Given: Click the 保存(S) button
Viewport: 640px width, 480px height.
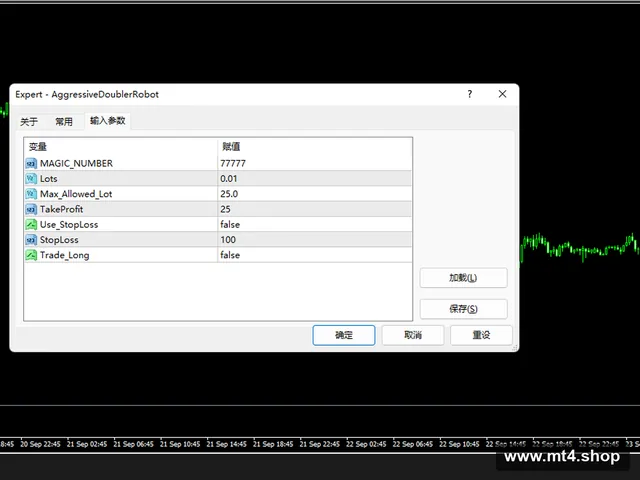Looking at the screenshot, I should (463, 309).
